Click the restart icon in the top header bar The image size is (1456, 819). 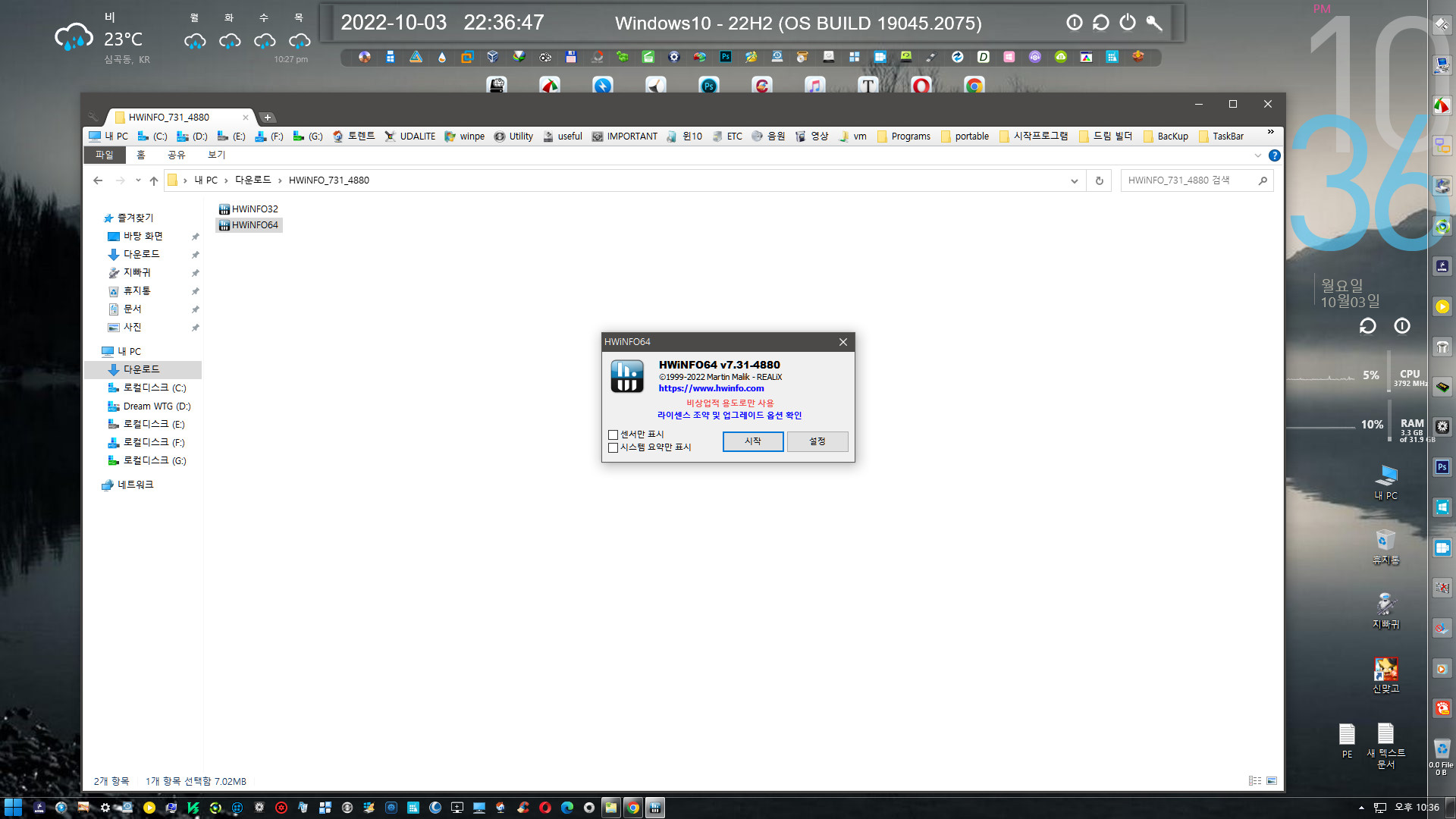(1100, 23)
